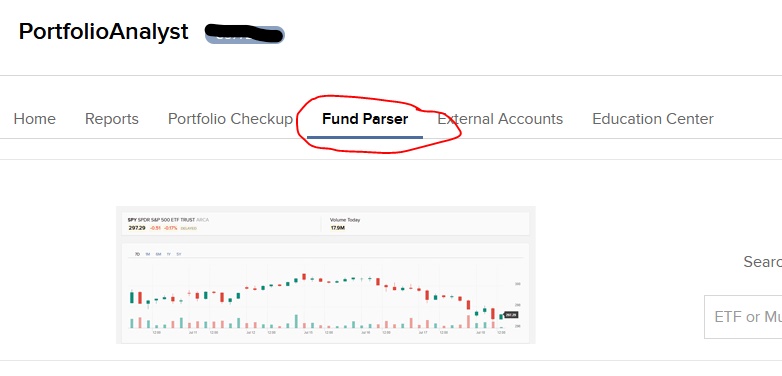
Task: Click the 297.29 last price in chart header
Action: click(137, 228)
